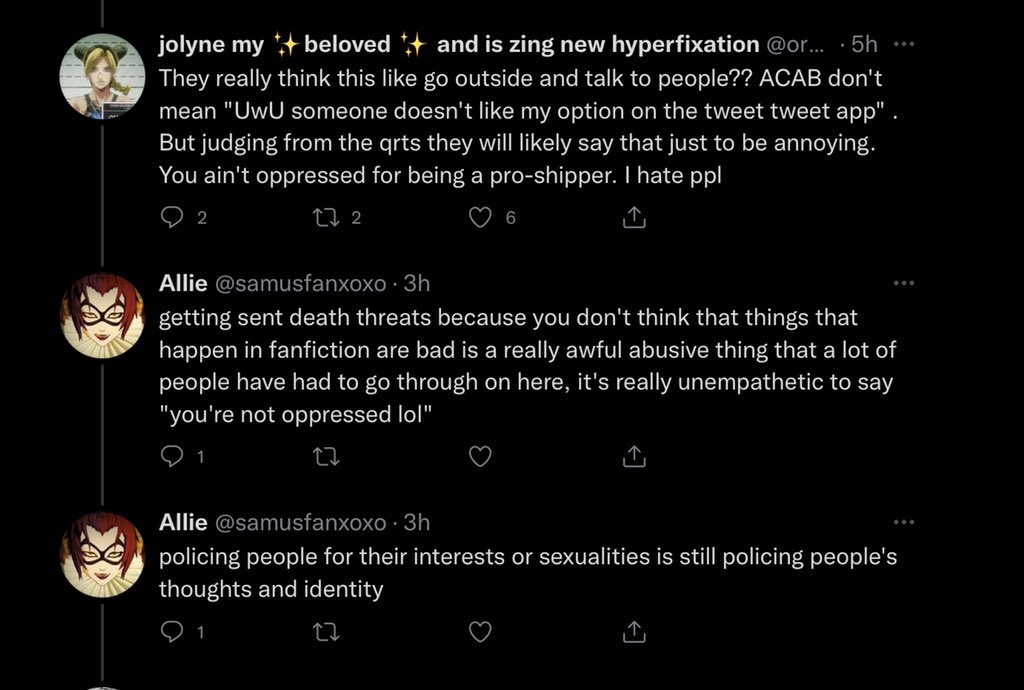Screen dimensions: 1024x690
Task: Open Allie's avatar on death threats tweet
Action: coord(103,314)
